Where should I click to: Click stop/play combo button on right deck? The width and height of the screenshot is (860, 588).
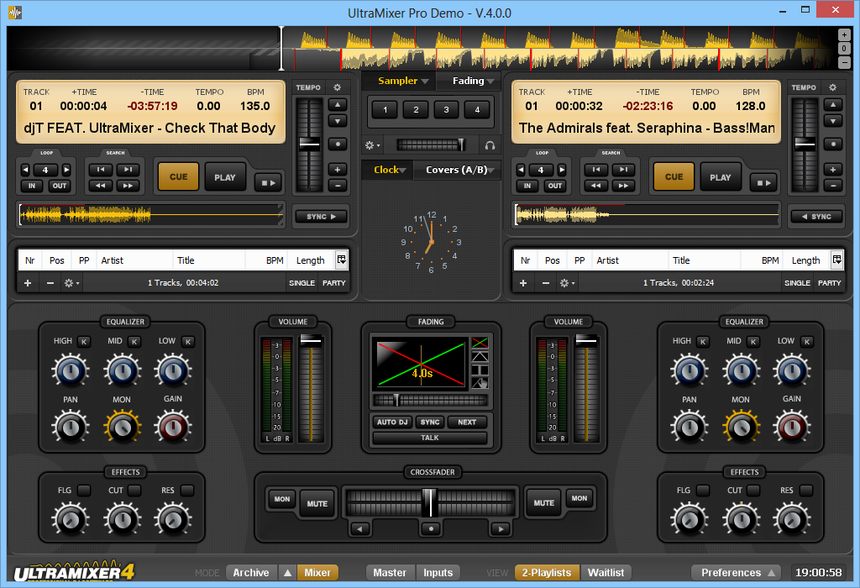coord(763,183)
